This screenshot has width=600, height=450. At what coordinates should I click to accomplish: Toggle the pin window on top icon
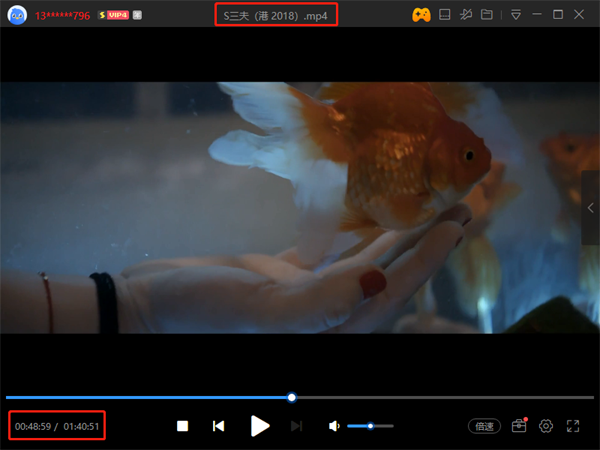[467, 15]
